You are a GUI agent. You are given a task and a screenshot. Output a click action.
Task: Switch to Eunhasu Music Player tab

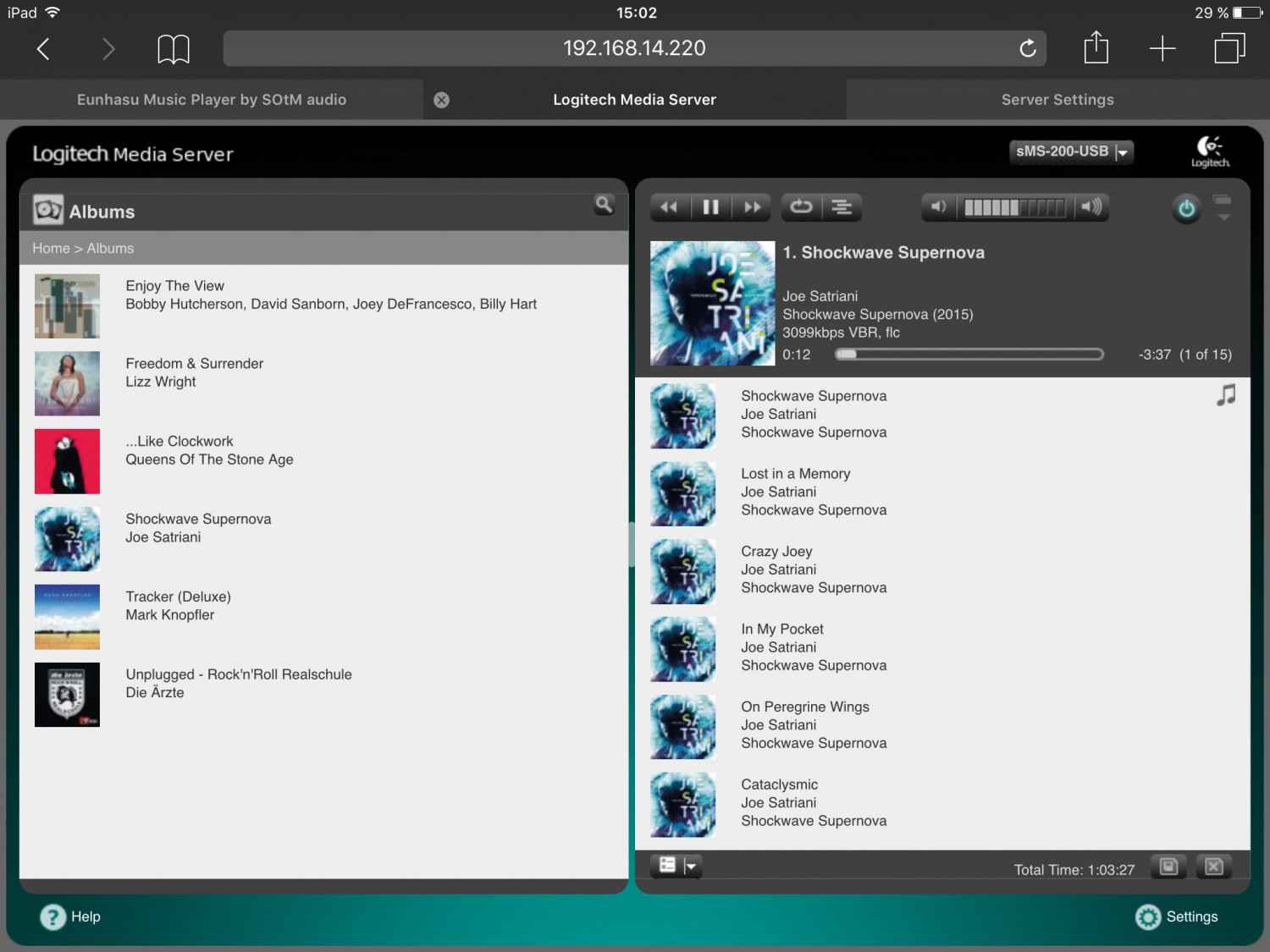[211, 100]
